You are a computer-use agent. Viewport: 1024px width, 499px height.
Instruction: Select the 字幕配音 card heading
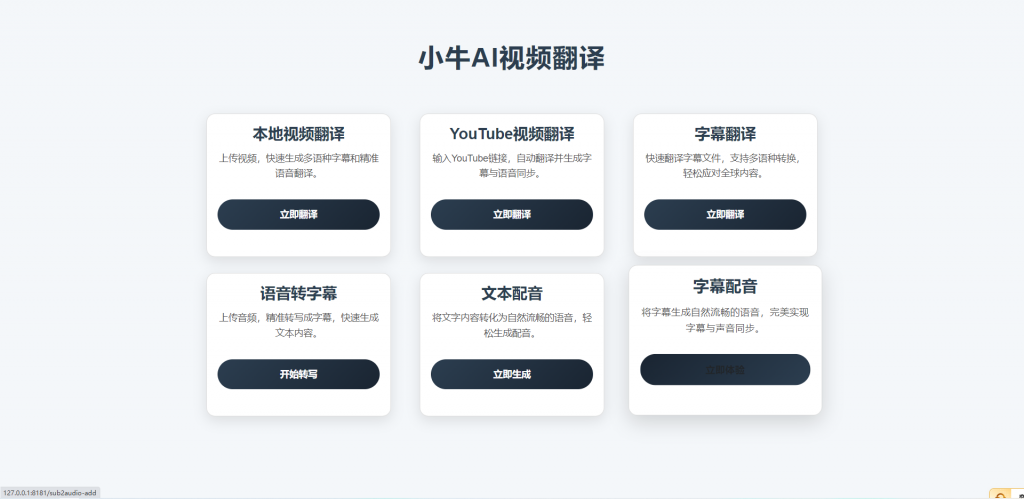point(725,287)
